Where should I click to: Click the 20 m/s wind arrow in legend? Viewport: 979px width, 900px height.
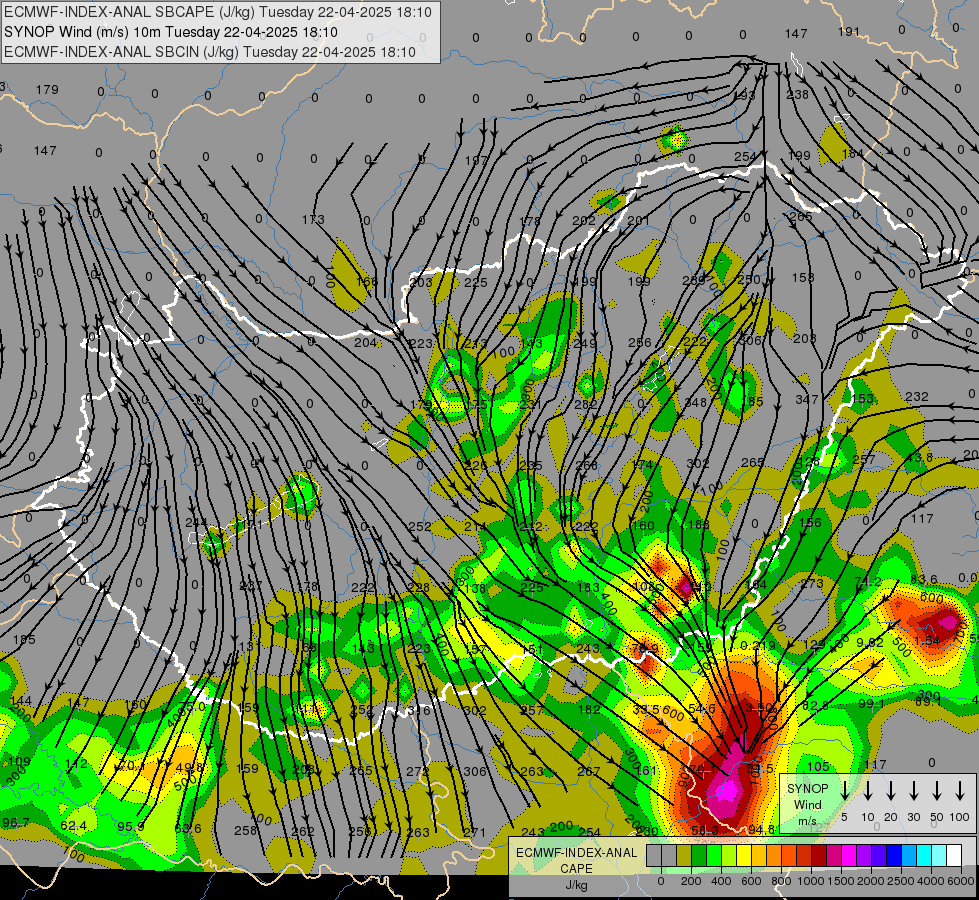click(890, 790)
